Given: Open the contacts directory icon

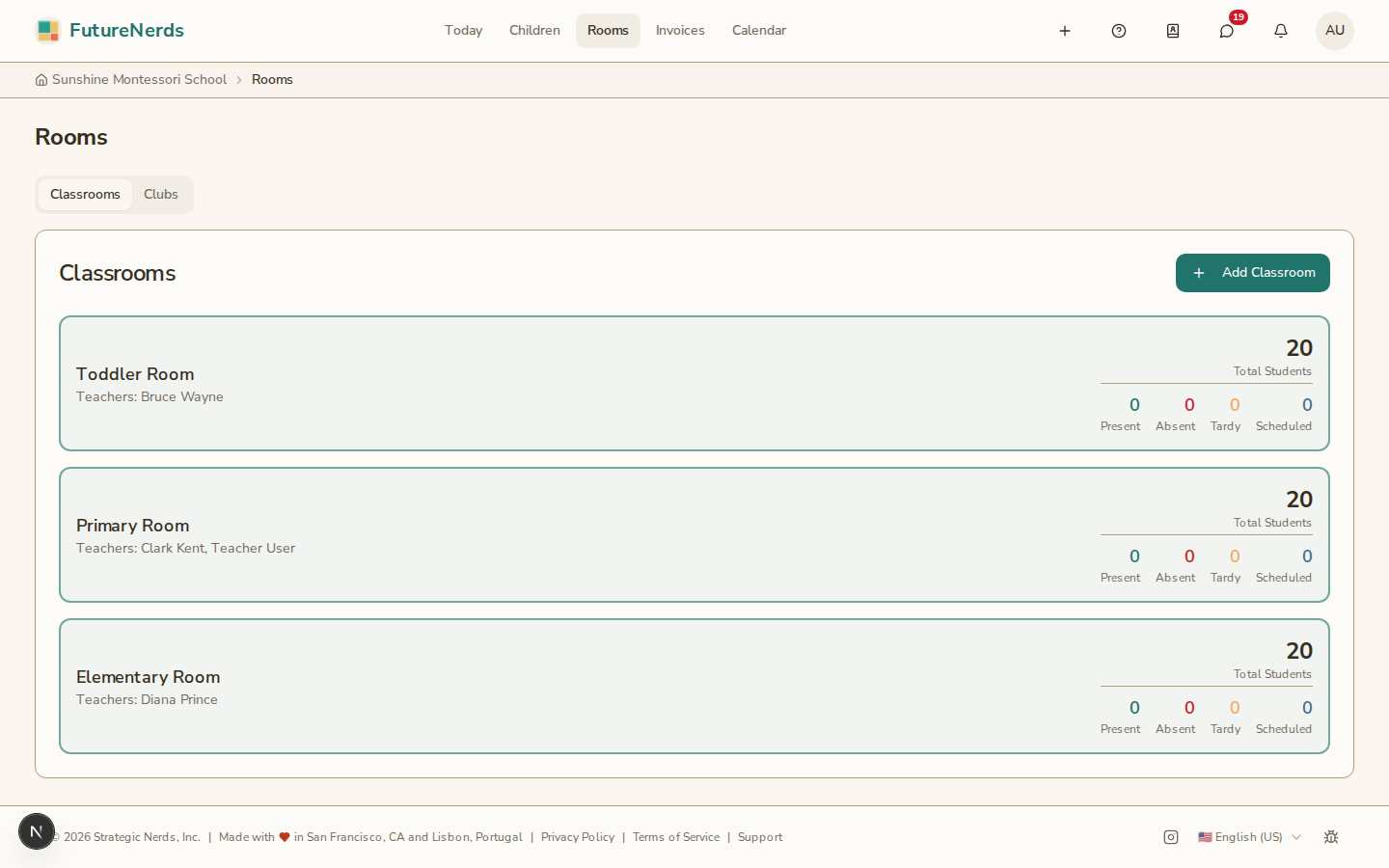Looking at the screenshot, I should point(1173,31).
